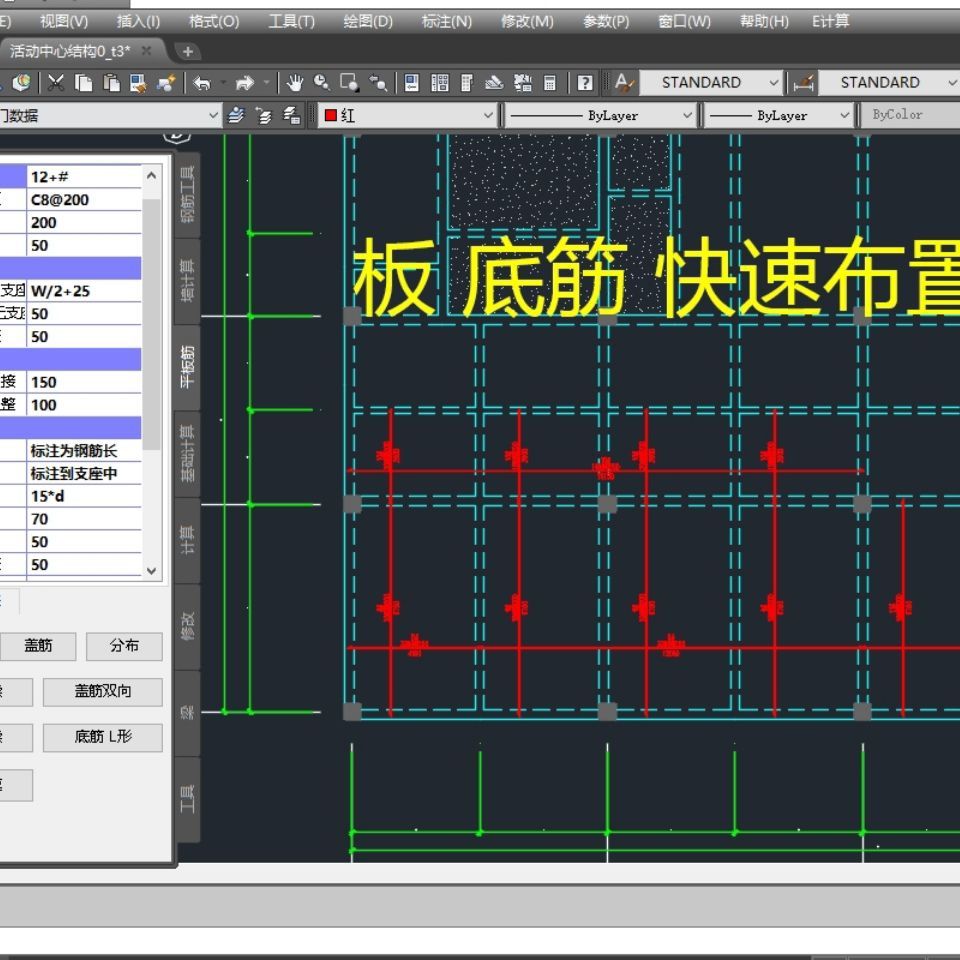Click the Zoom Window icon
This screenshot has height=960, width=960.
(x=349, y=83)
